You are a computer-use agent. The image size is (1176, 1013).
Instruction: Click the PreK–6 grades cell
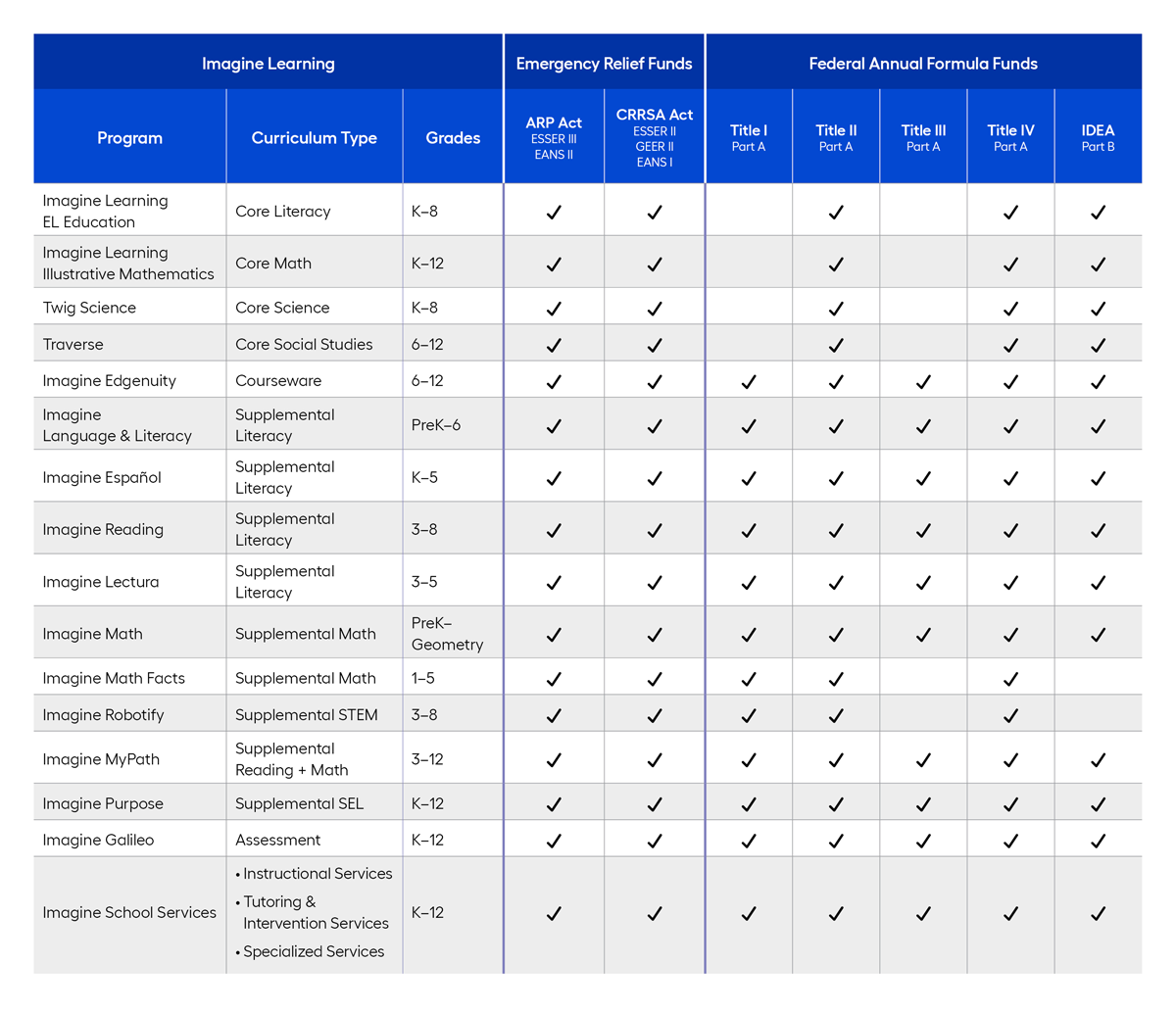pyautogui.click(x=453, y=424)
